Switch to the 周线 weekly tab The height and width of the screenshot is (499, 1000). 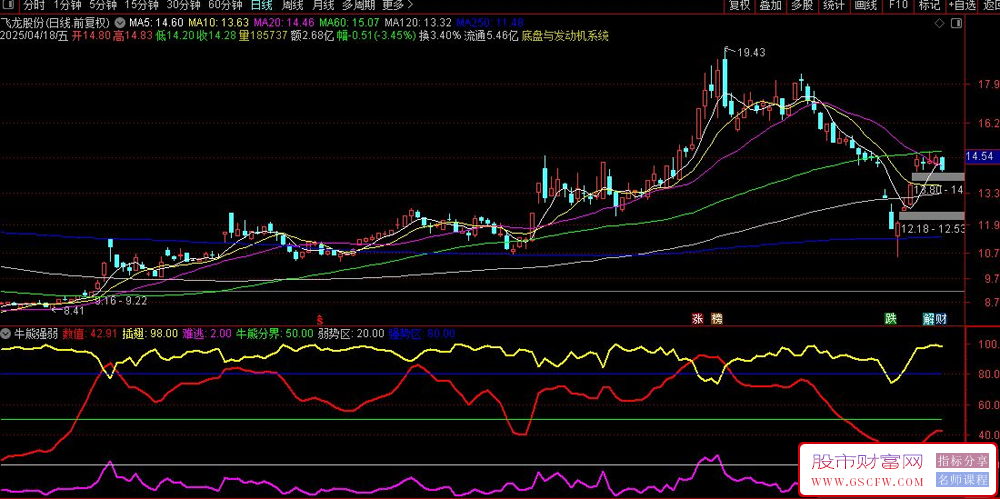point(292,5)
